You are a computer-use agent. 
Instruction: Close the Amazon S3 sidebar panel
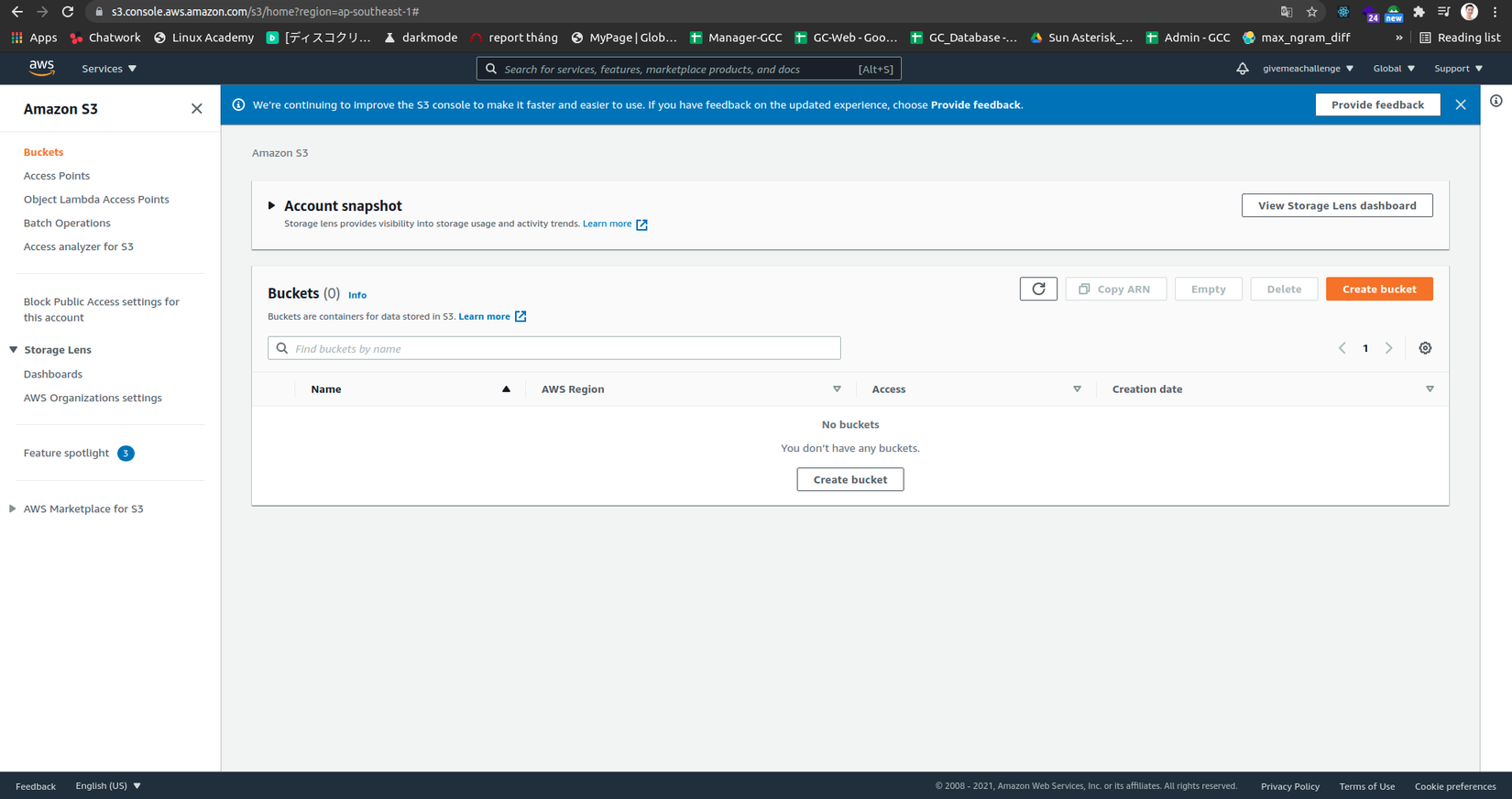(x=197, y=108)
